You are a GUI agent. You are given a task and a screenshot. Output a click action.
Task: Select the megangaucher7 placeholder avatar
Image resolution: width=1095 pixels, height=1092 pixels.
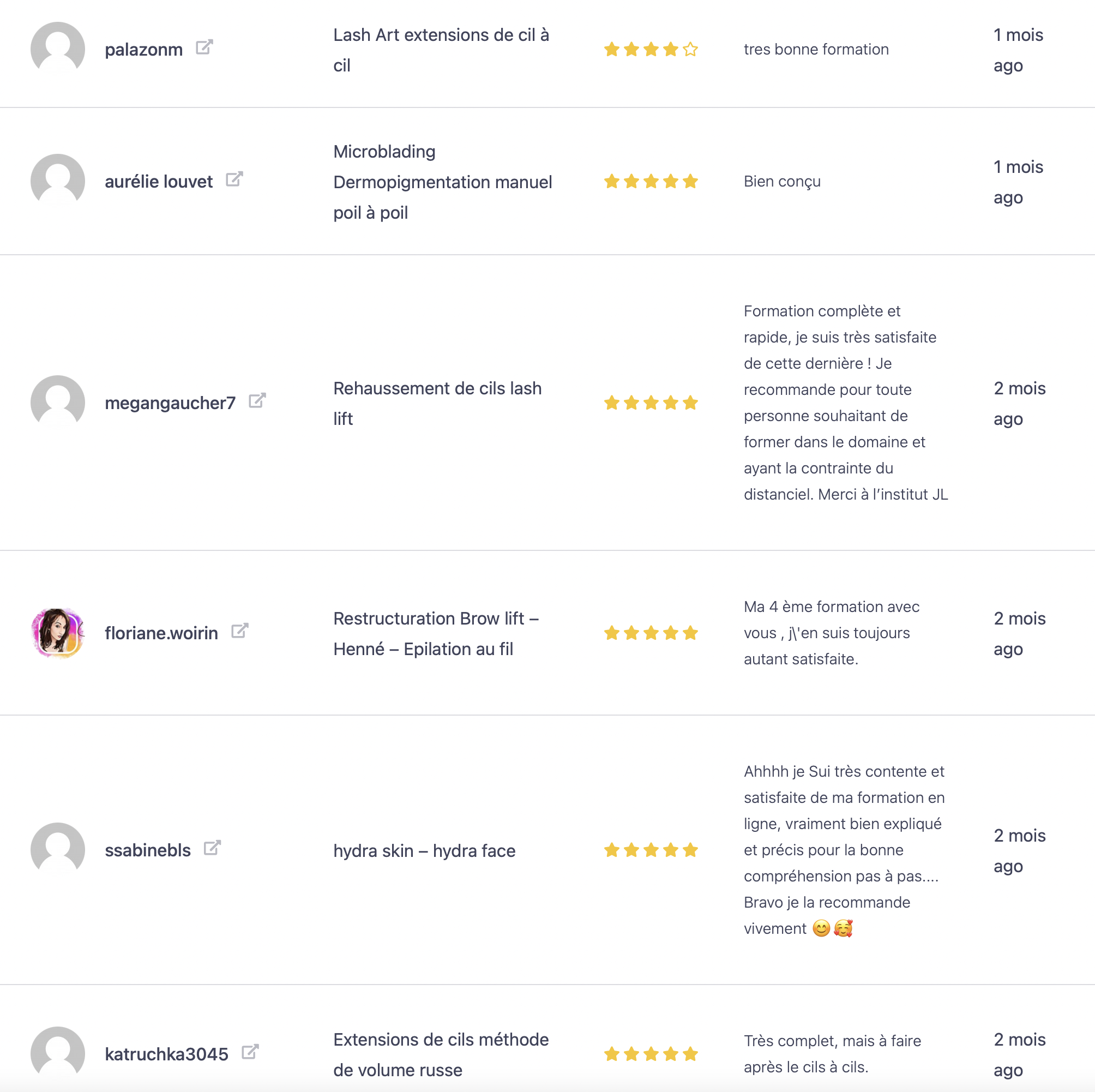[x=58, y=403]
